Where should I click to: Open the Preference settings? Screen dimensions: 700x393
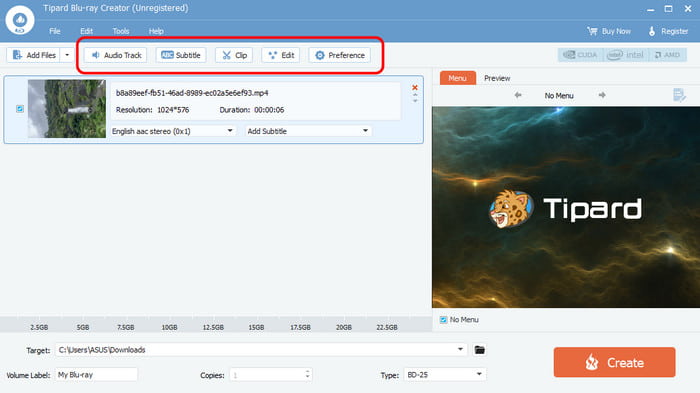[x=339, y=55]
